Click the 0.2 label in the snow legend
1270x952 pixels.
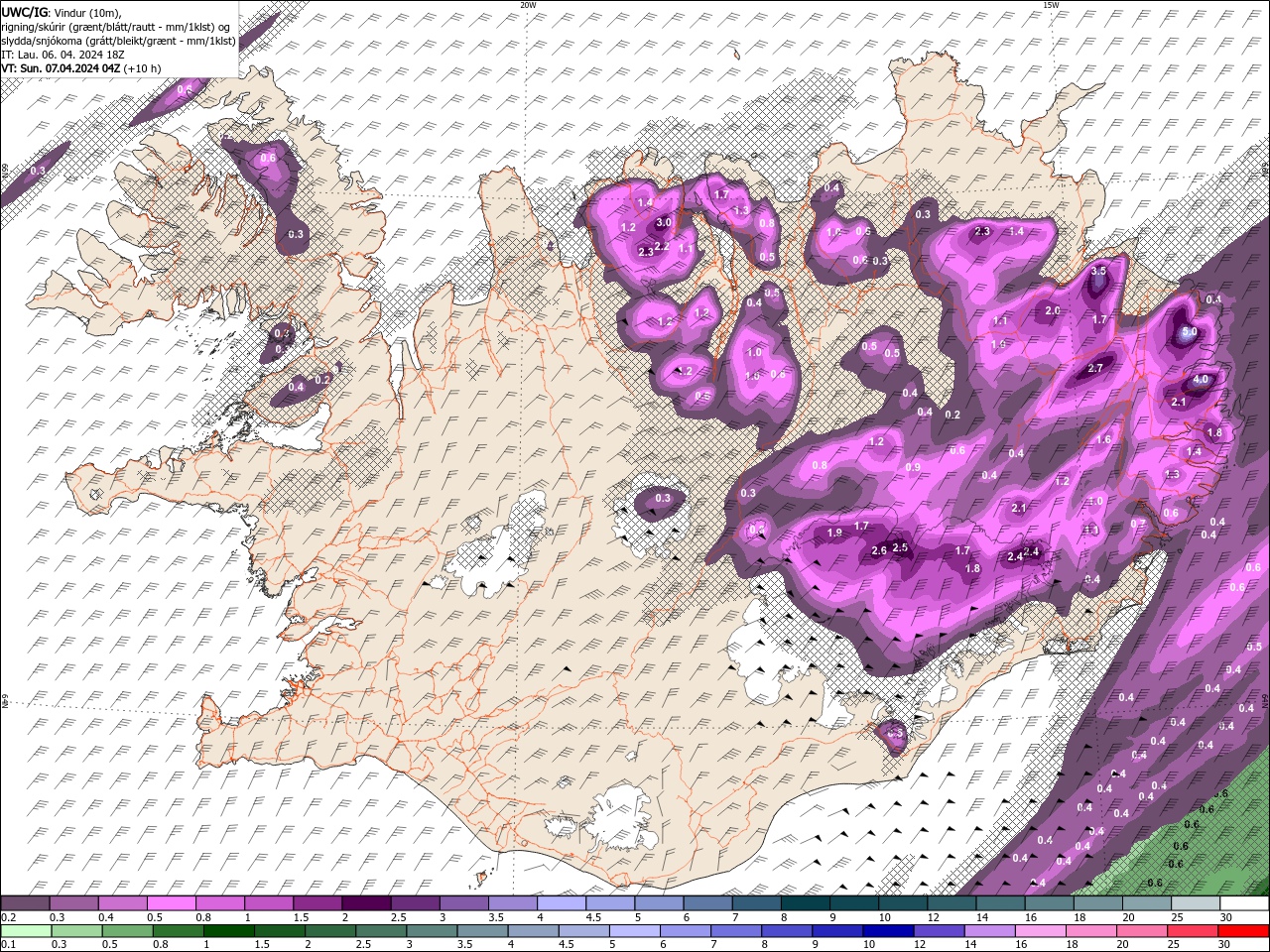(x=8, y=917)
